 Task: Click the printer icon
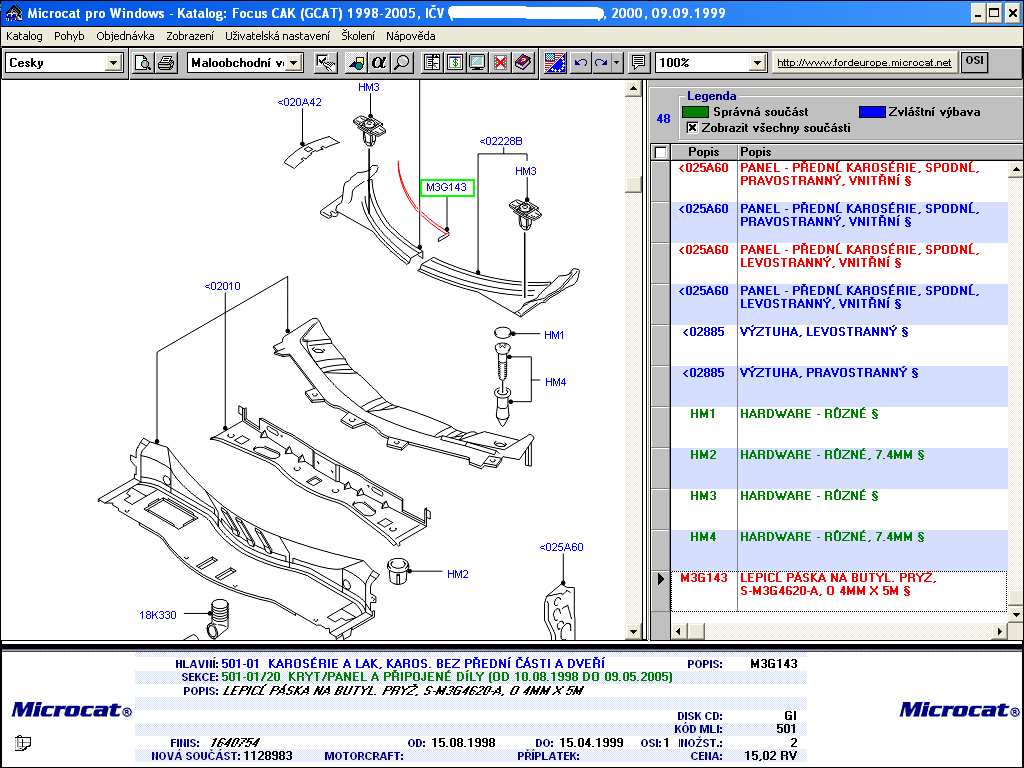coord(165,63)
